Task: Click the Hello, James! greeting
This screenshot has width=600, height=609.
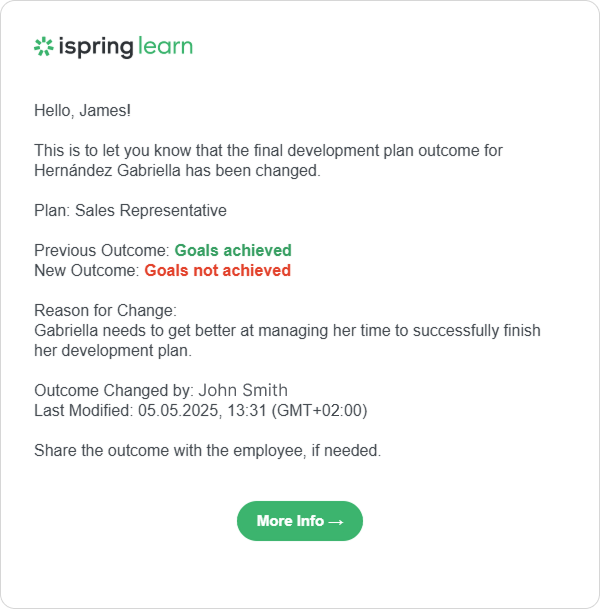Action: tap(82, 111)
